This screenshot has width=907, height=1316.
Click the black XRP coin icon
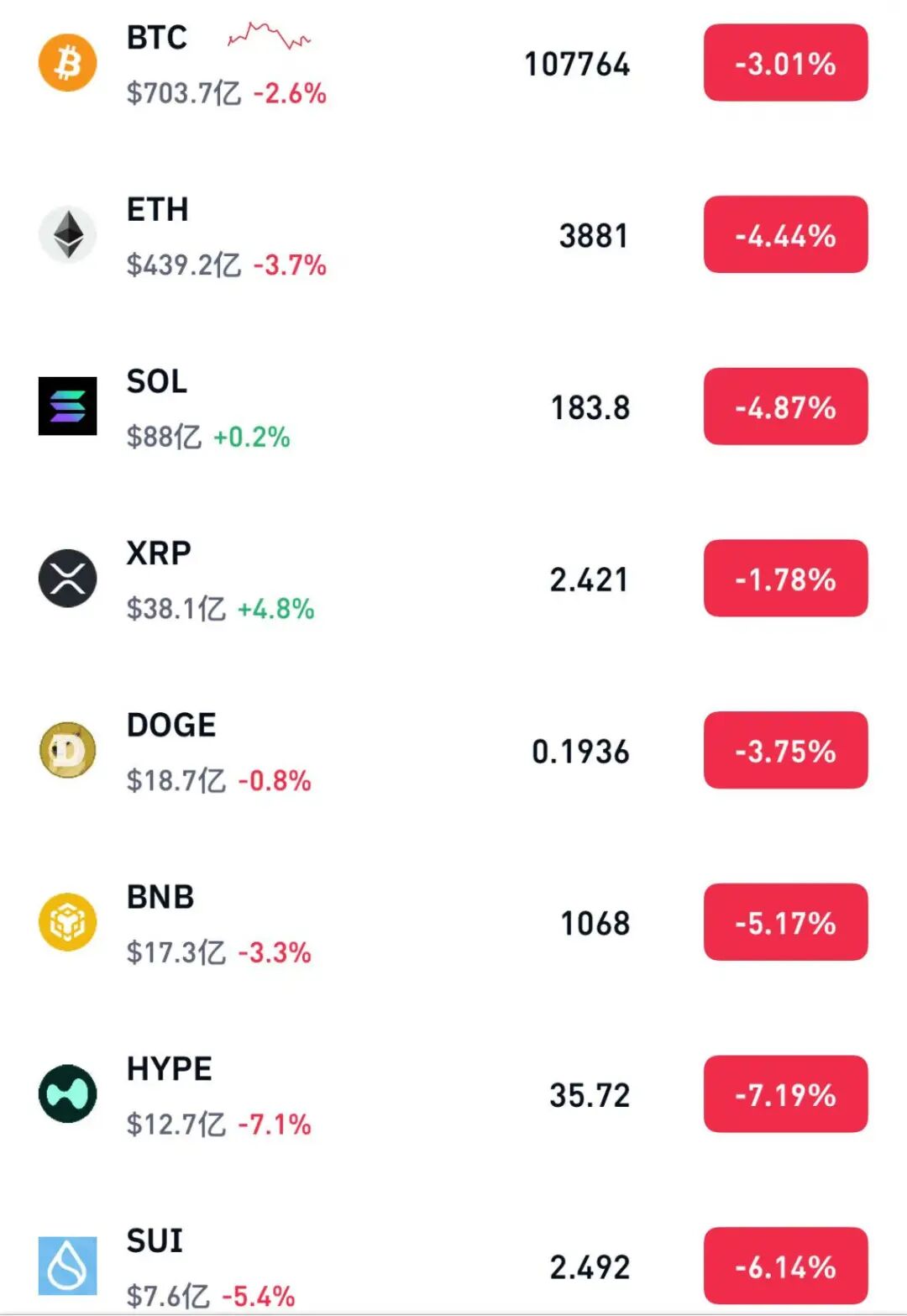68,579
